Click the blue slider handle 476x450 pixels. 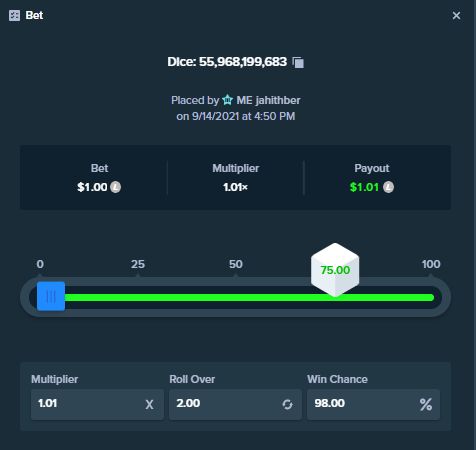coord(51,296)
